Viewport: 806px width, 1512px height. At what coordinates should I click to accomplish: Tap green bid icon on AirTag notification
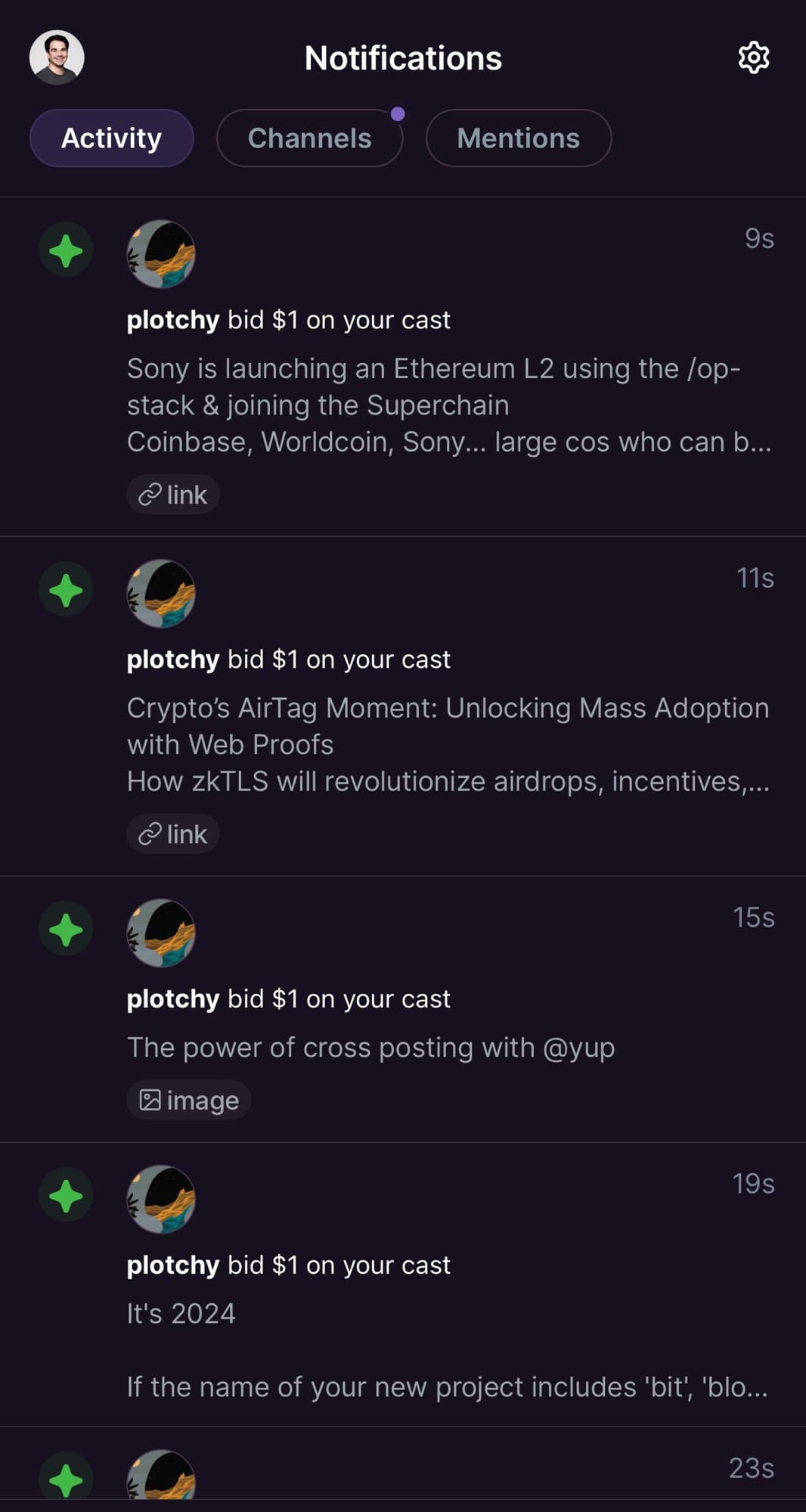pyautogui.click(x=66, y=589)
